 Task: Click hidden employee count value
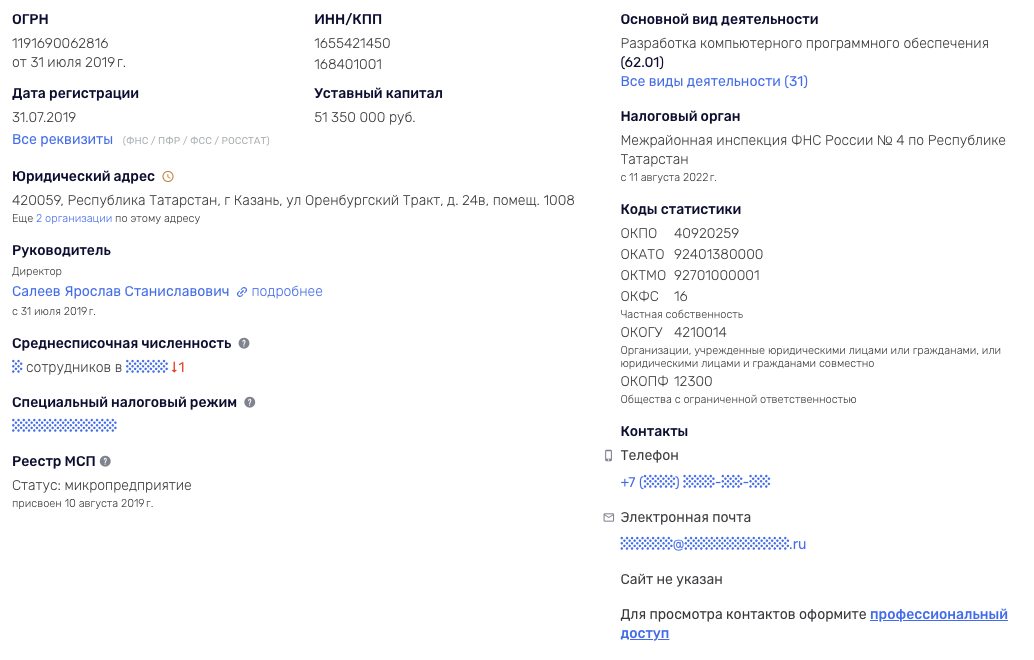tap(17, 367)
